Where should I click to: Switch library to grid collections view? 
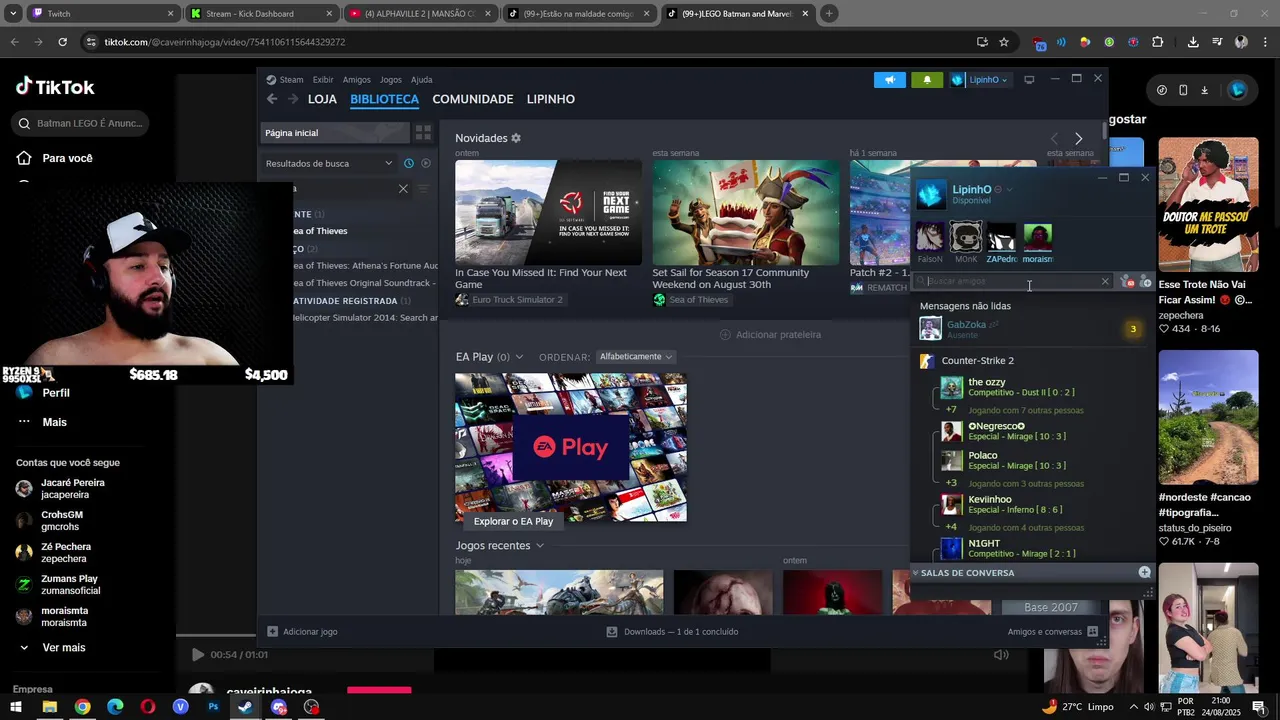click(423, 132)
